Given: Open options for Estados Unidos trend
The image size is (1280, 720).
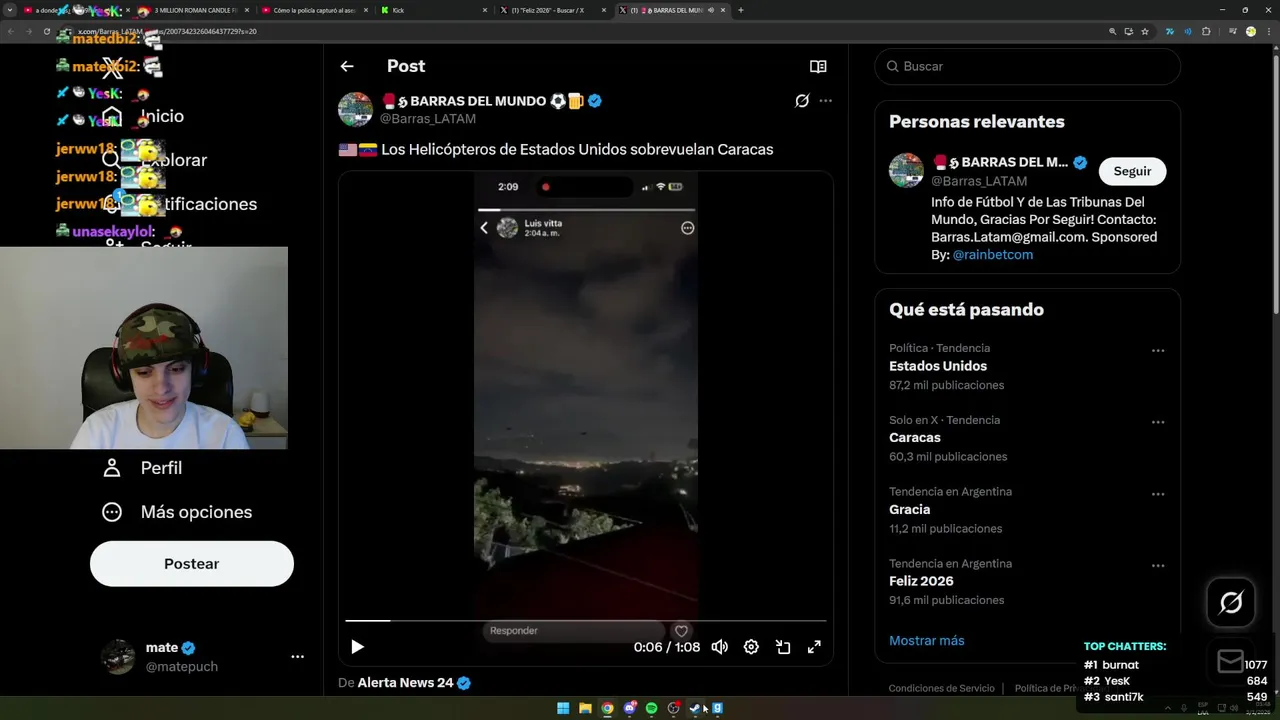Looking at the screenshot, I should pos(1158,351).
